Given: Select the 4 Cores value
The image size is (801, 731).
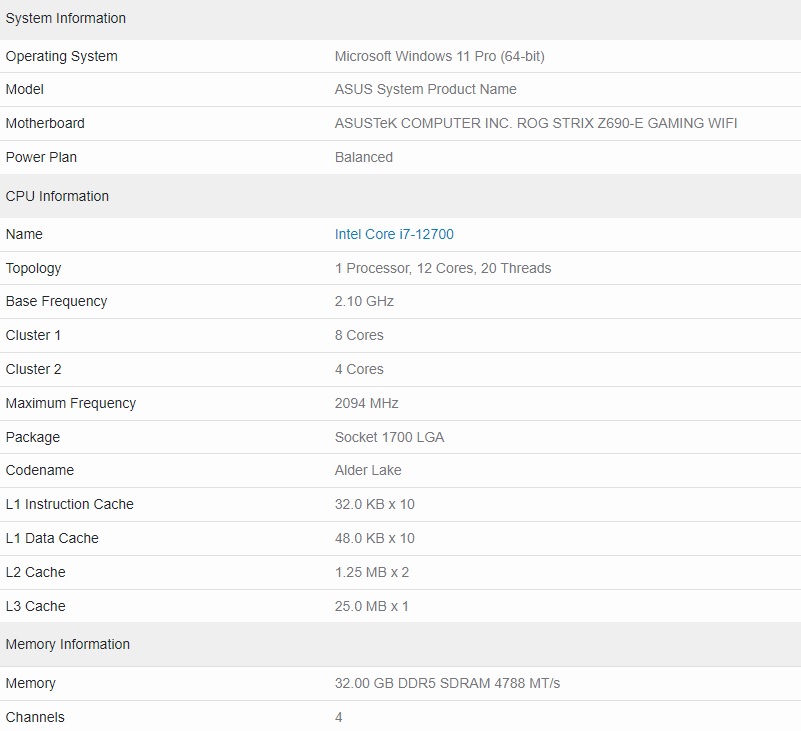Looking at the screenshot, I should [x=359, y=369].
